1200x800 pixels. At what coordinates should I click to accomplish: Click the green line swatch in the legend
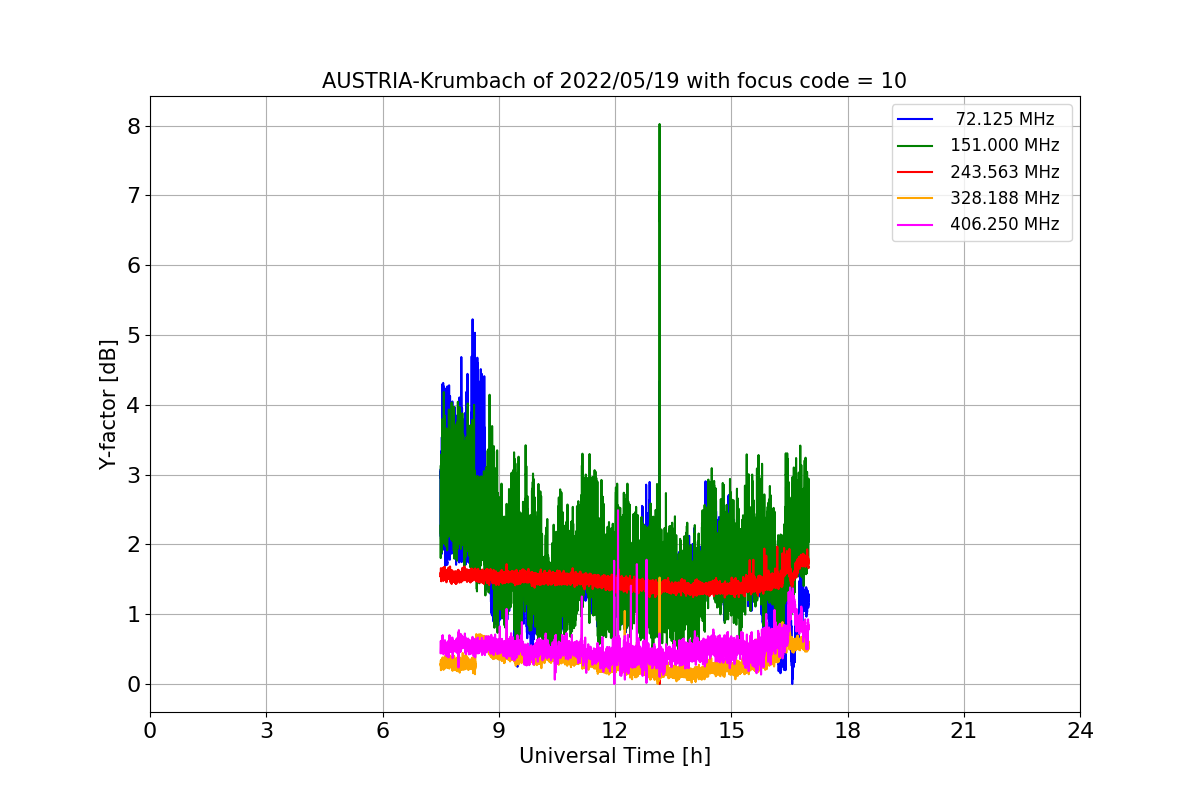(x=916, y=146)
